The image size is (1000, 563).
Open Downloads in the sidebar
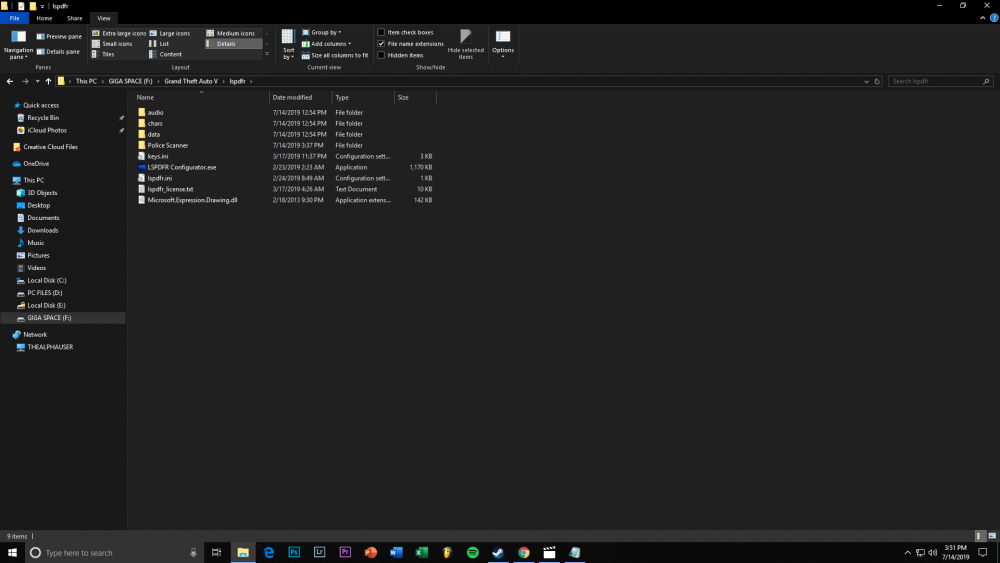pyautogui.click(x=42, y=230)
